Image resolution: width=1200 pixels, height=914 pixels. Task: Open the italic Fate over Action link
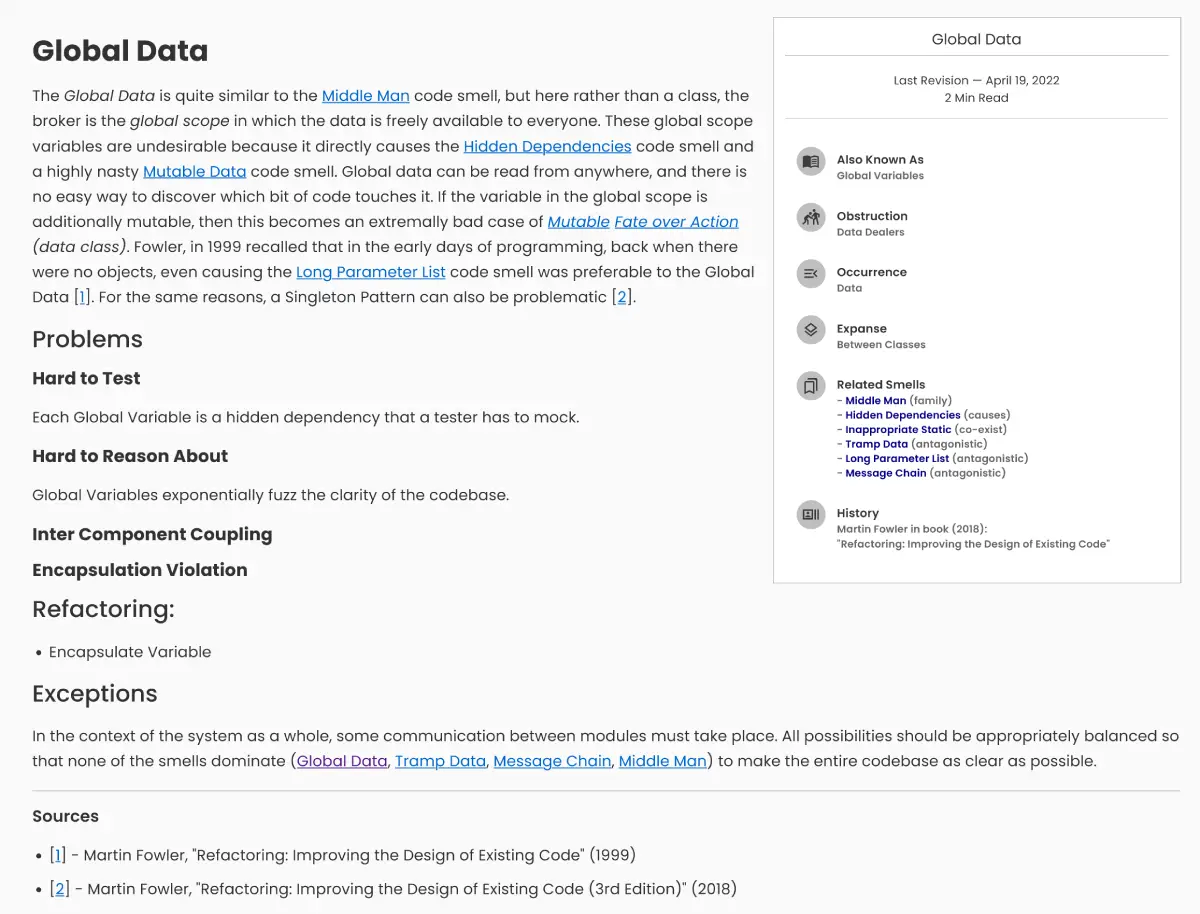676,222
